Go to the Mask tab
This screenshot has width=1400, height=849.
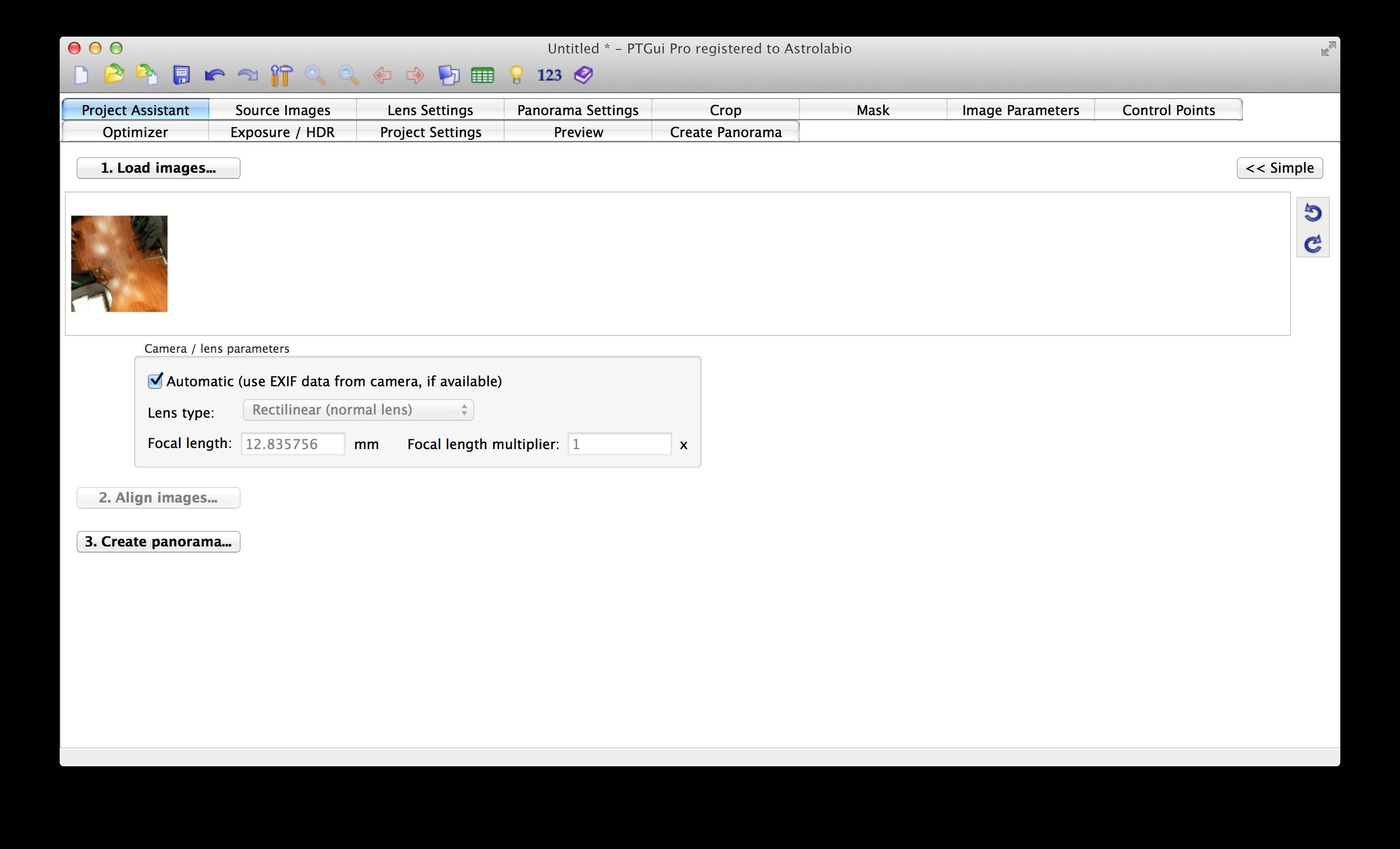873,109
